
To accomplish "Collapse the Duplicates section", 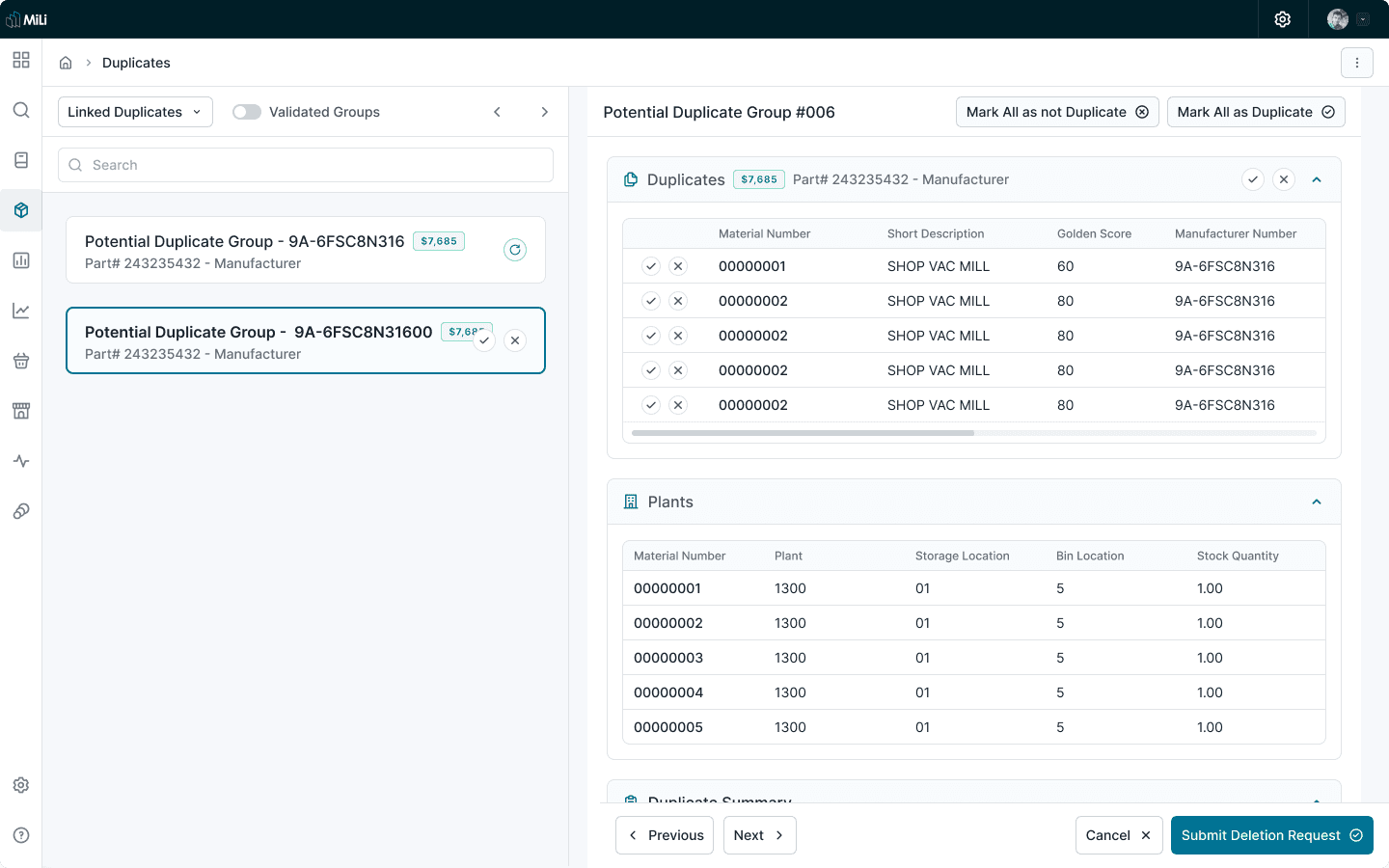I will coord(1317,179).
